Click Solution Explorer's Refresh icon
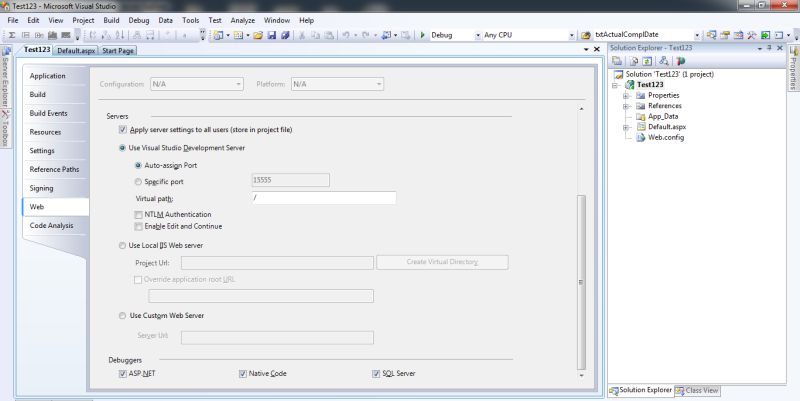 coord(647,61)
